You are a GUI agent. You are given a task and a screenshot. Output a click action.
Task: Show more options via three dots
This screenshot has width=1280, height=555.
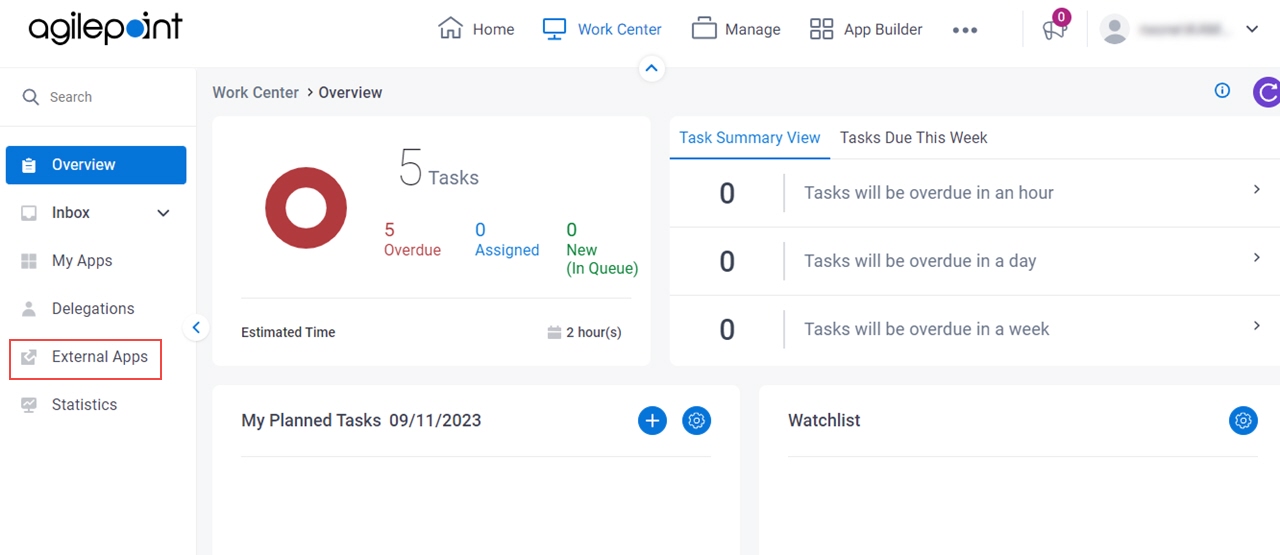(x=965, y=30)
